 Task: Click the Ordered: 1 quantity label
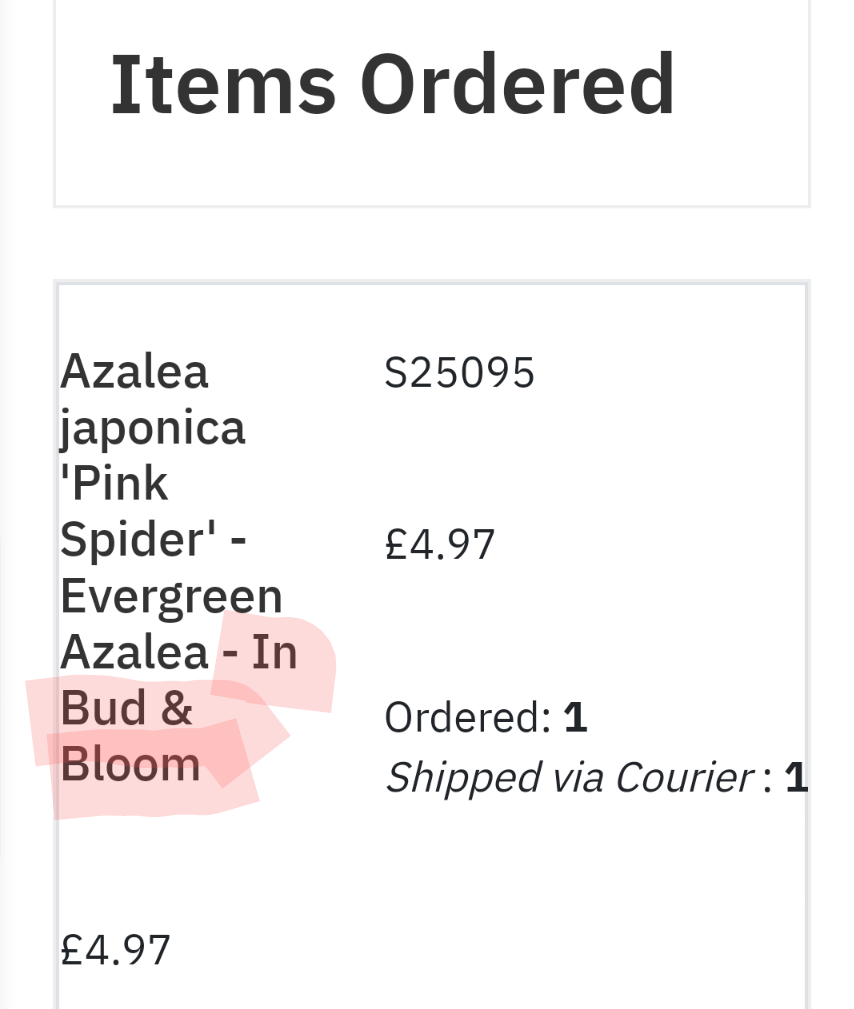tap(485, 717)
